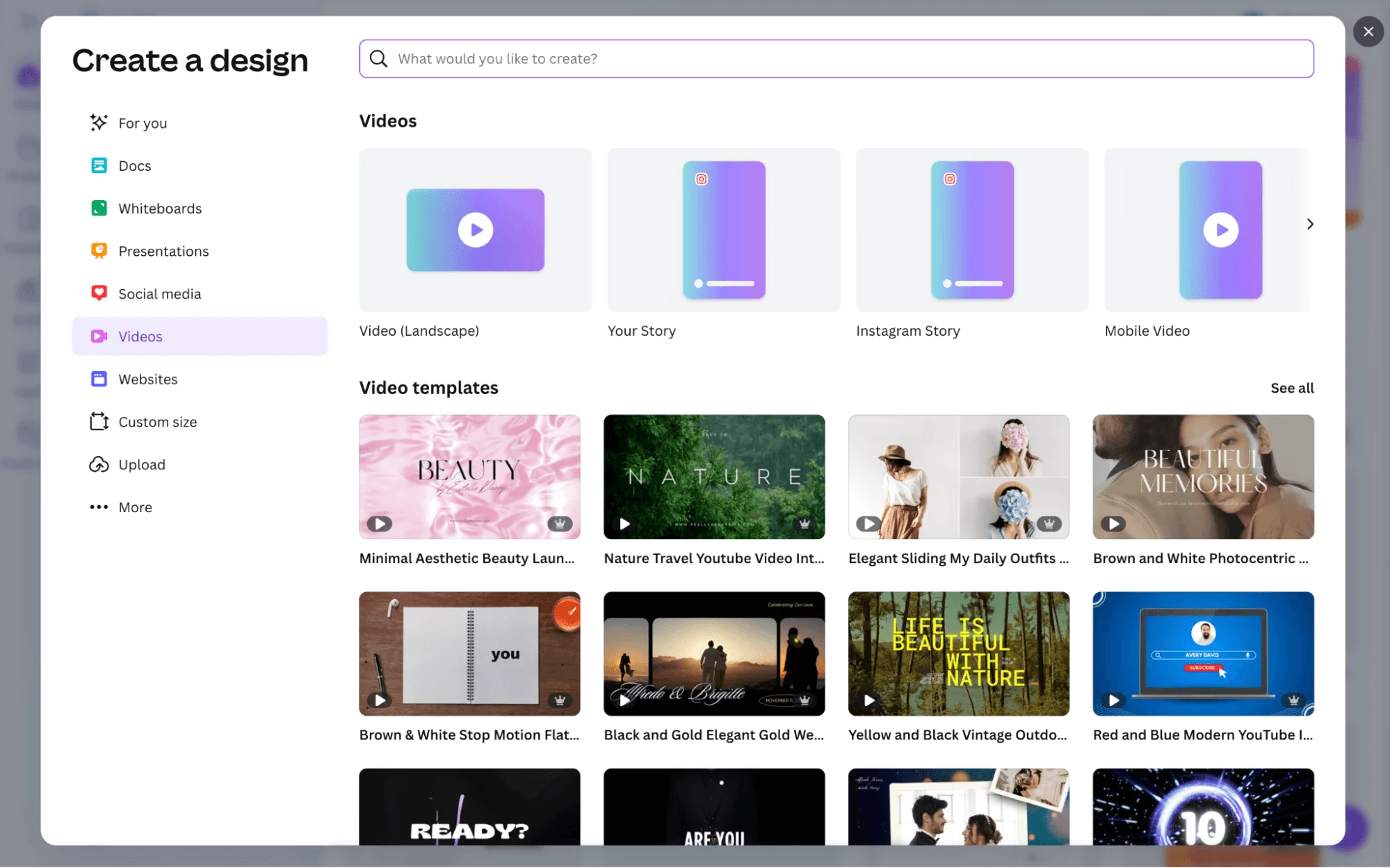Open Nature Travel Youtube Video Intro template
Viewport: 1390px width, 868px height.
pyautogui.click(x=714, y=477)
